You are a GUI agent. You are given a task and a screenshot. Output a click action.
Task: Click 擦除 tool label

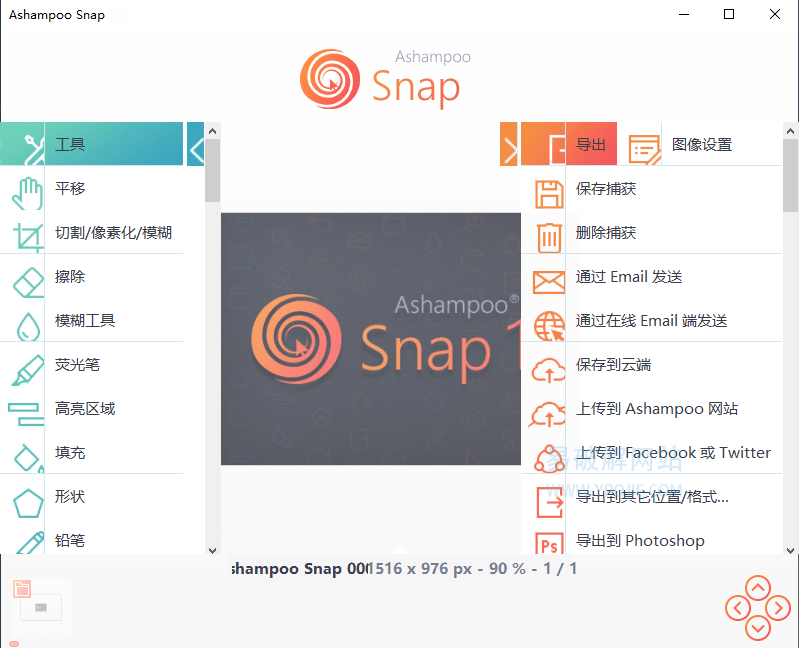[70, 277]
